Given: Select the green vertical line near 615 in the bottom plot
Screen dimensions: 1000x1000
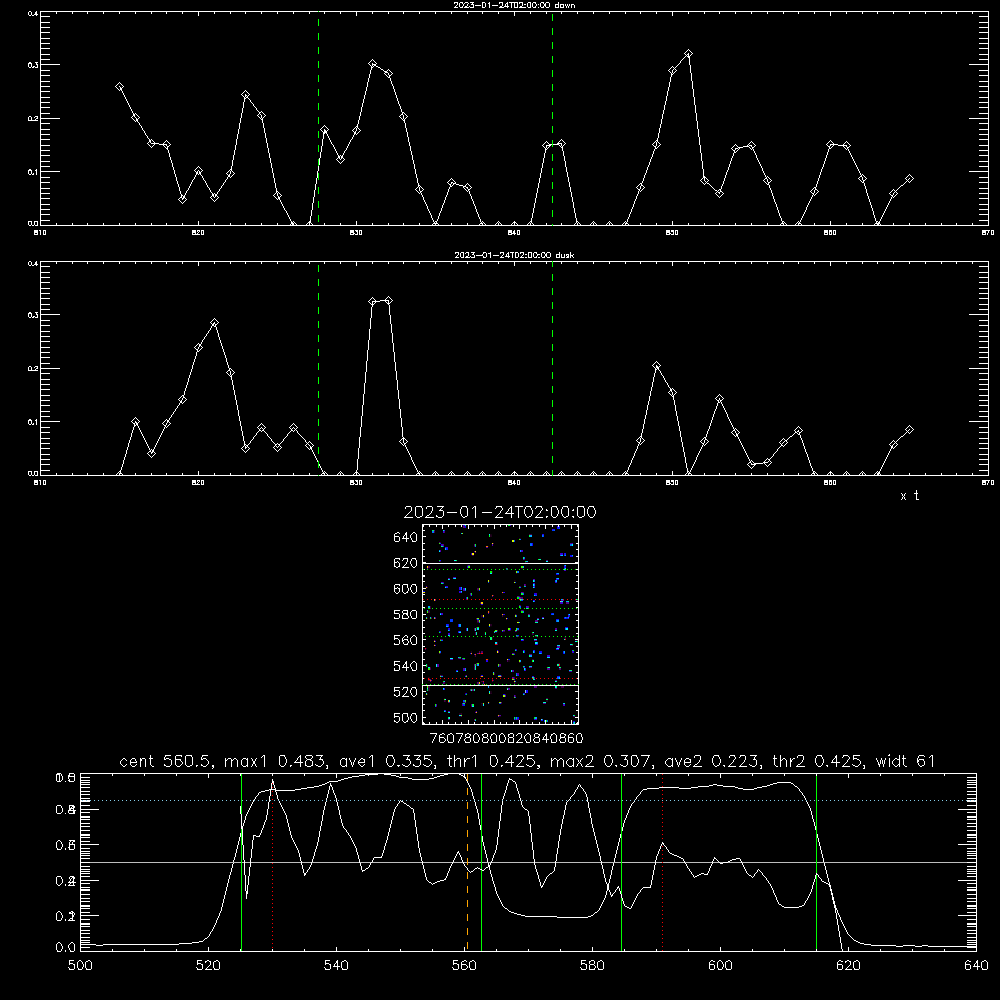Looking at the screenshot, I should click(x=816, y=862).
